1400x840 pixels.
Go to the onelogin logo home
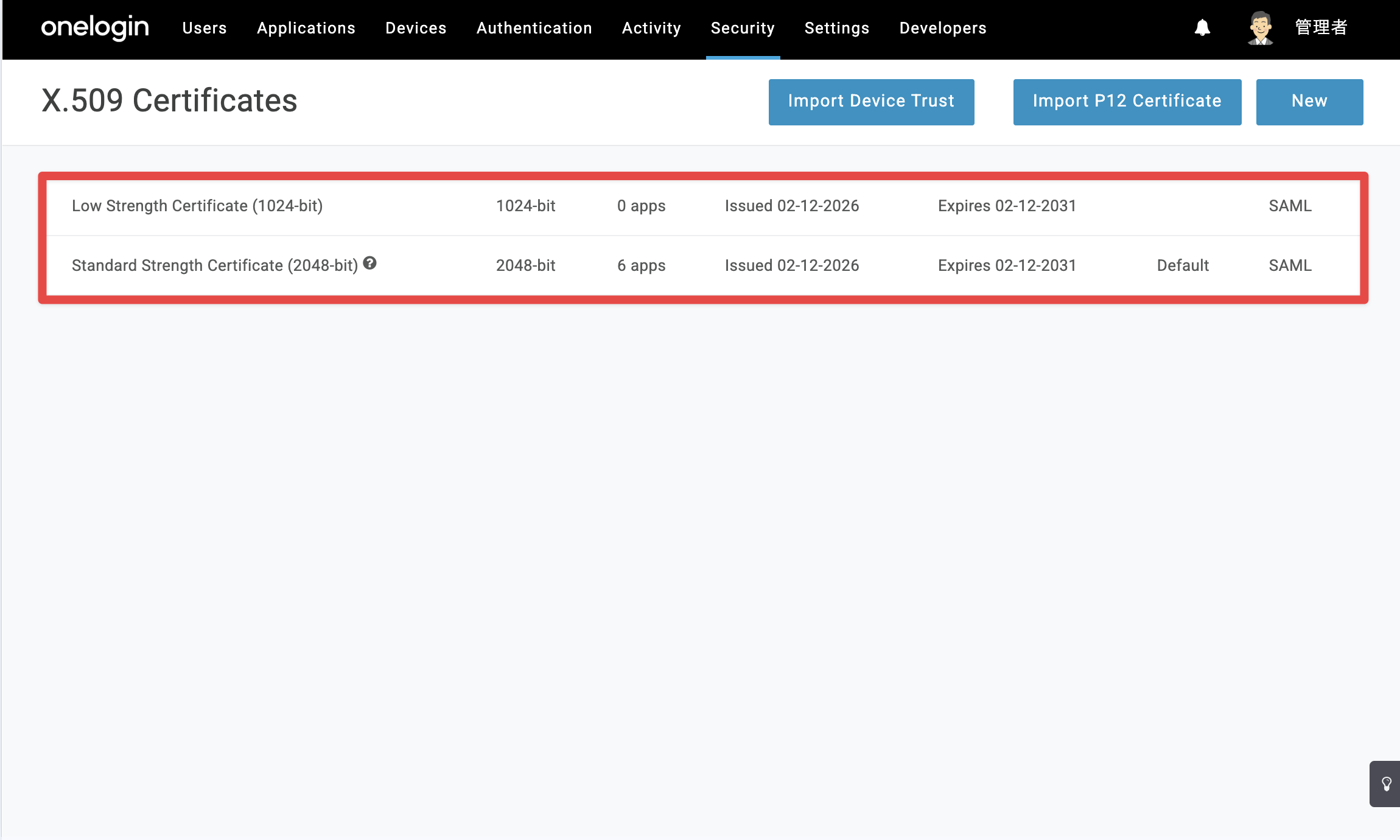pyautogui.click(x=95, y=28)
